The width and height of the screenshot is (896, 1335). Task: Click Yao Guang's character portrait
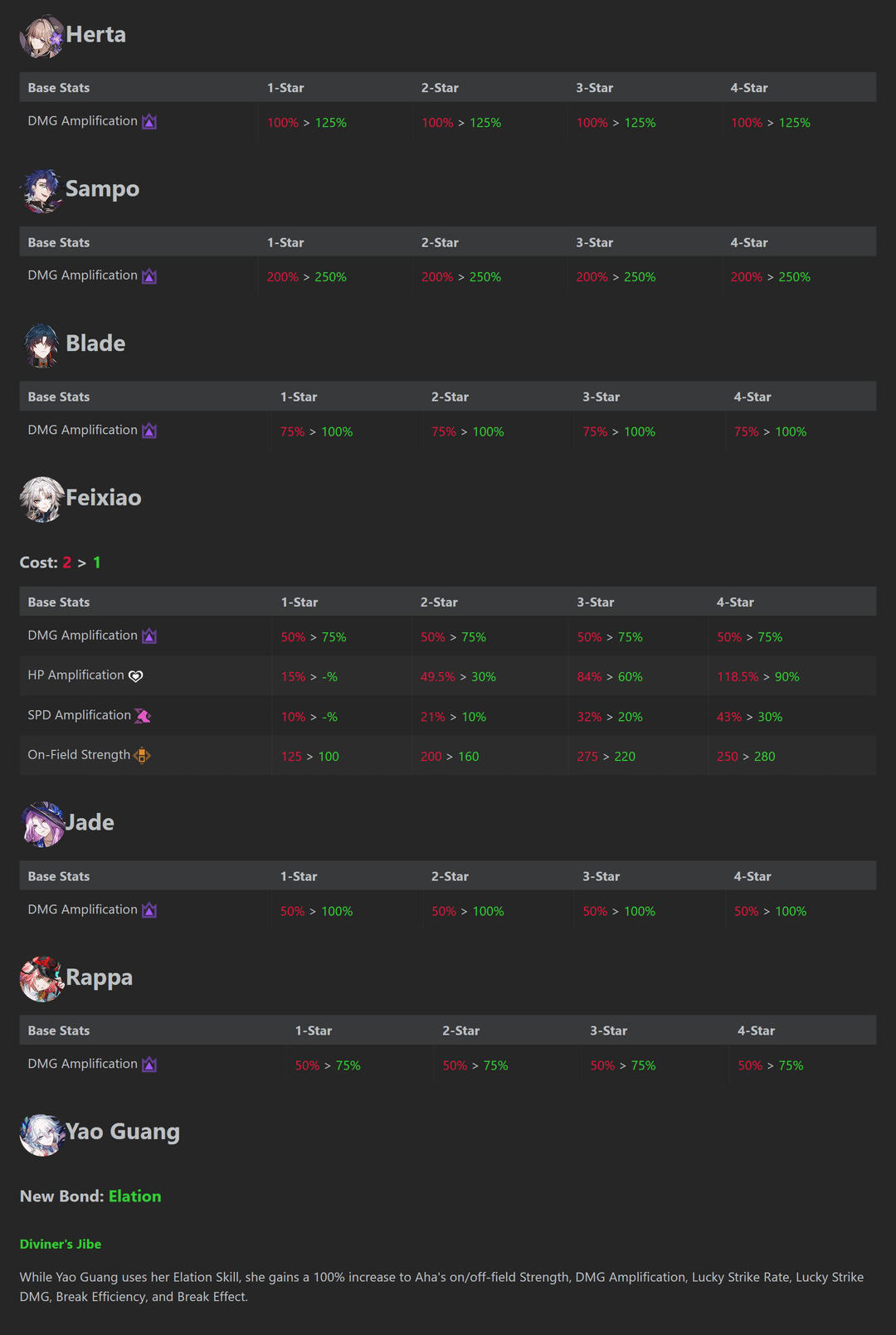click(41, 1134)
